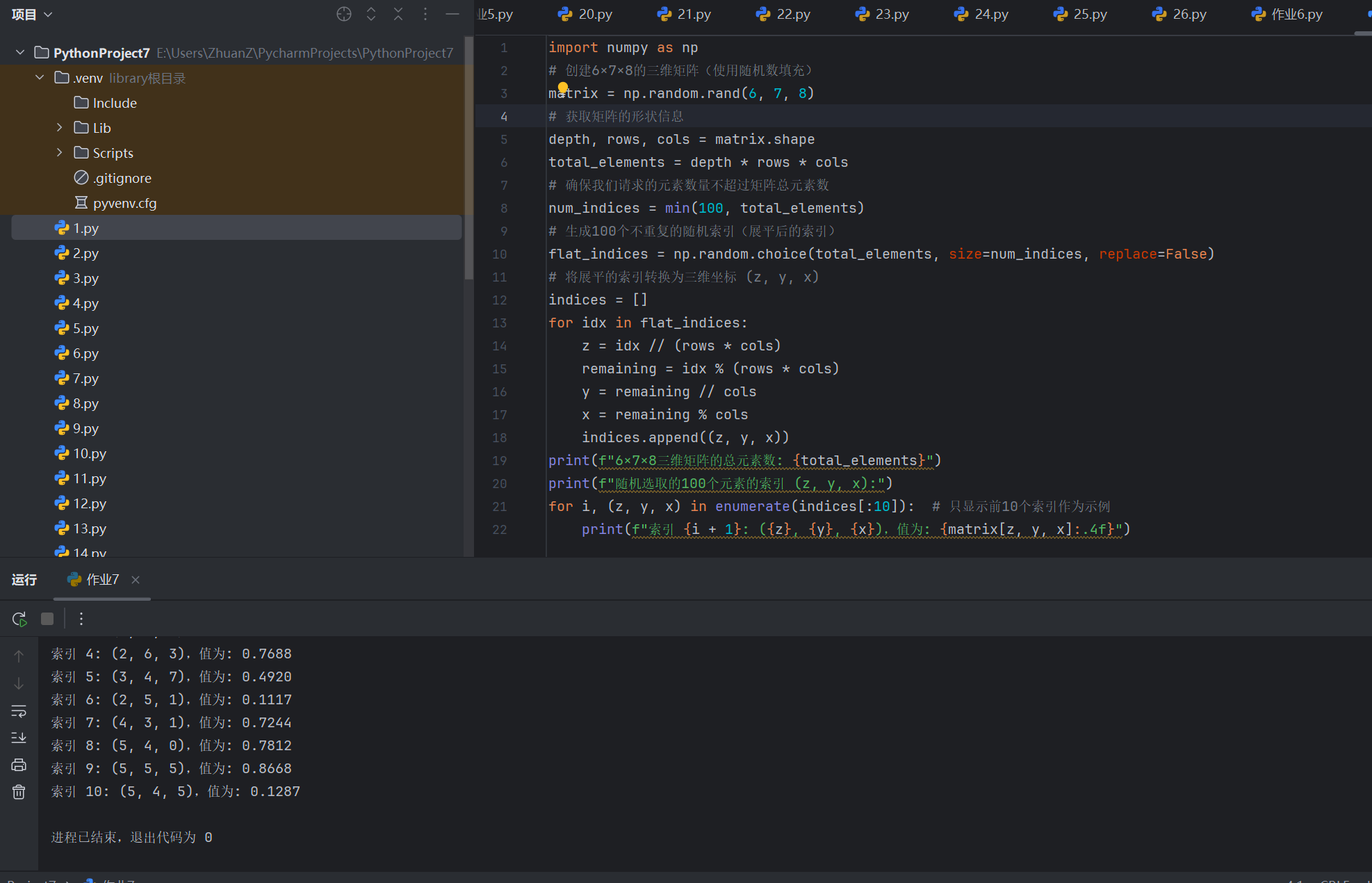Print the console output

18,764
